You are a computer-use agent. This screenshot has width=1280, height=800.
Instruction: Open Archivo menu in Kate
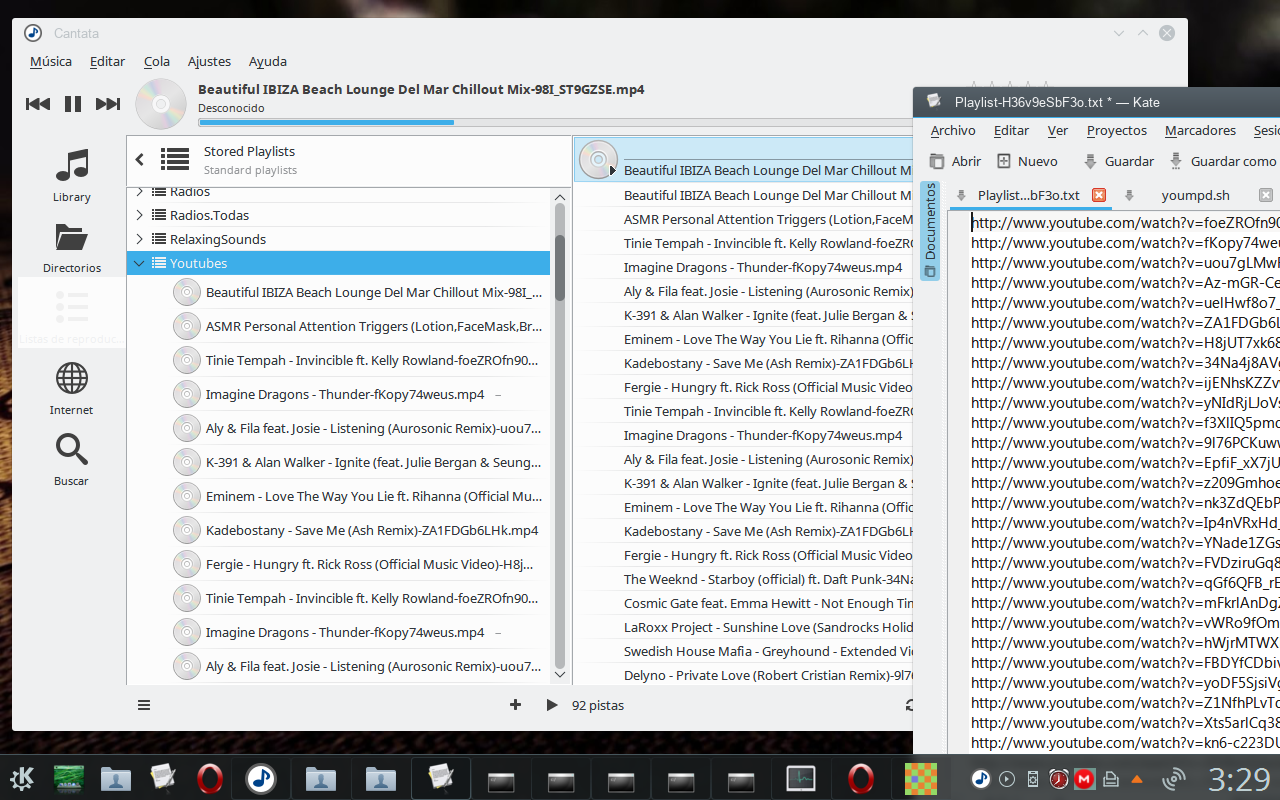953,131
